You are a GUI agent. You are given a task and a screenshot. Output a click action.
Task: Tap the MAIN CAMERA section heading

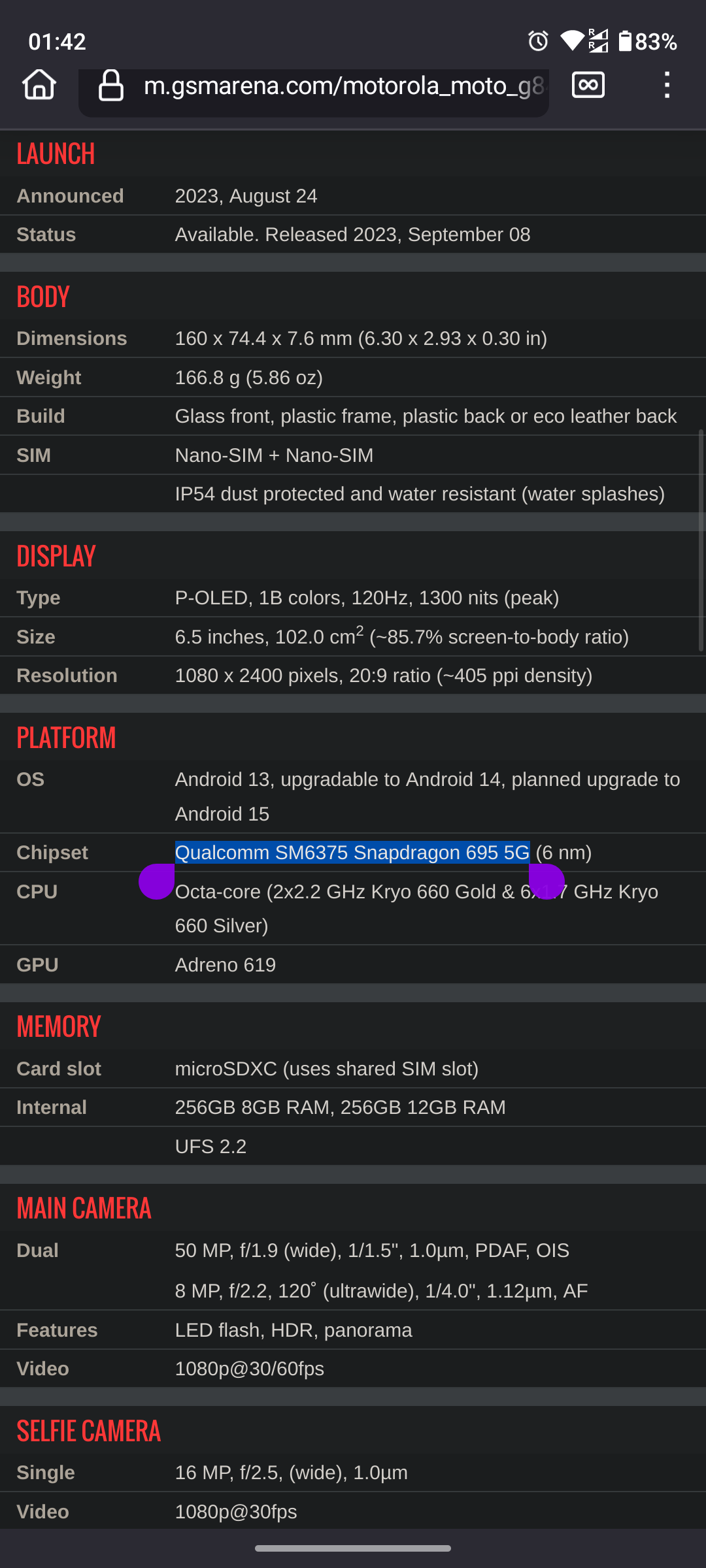tap(84, 1208)
